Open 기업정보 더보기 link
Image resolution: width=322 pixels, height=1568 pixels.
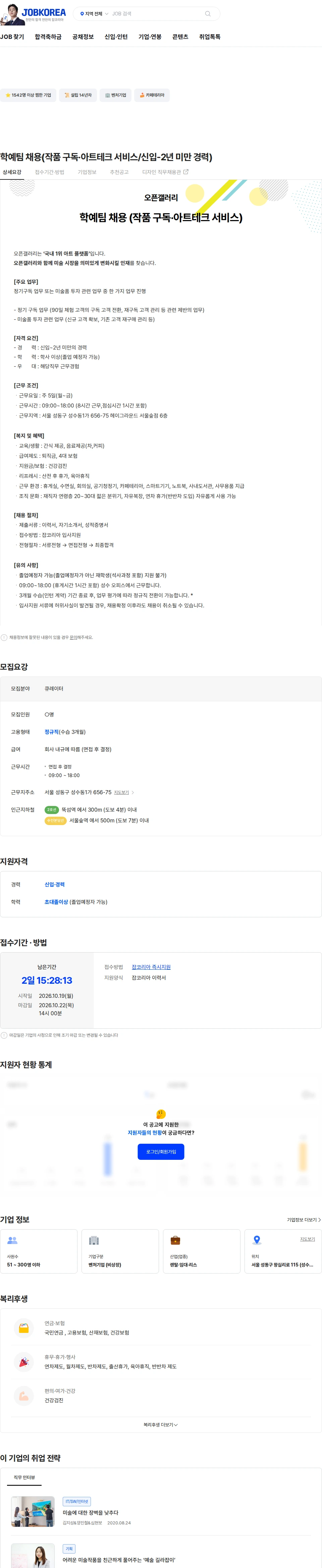click(304, 1220)
